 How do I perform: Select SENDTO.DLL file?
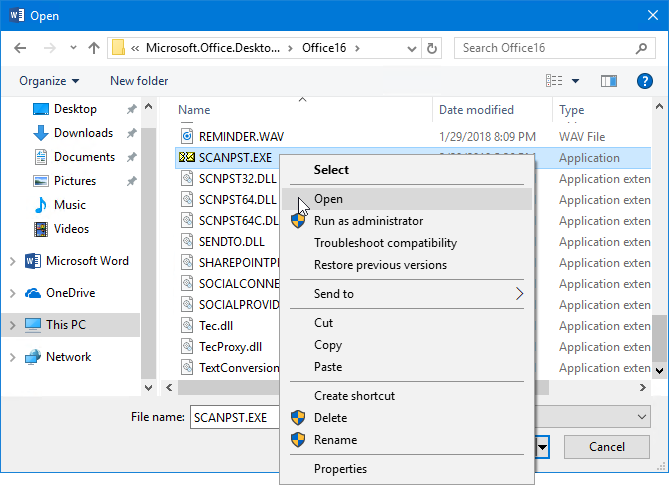232,241
